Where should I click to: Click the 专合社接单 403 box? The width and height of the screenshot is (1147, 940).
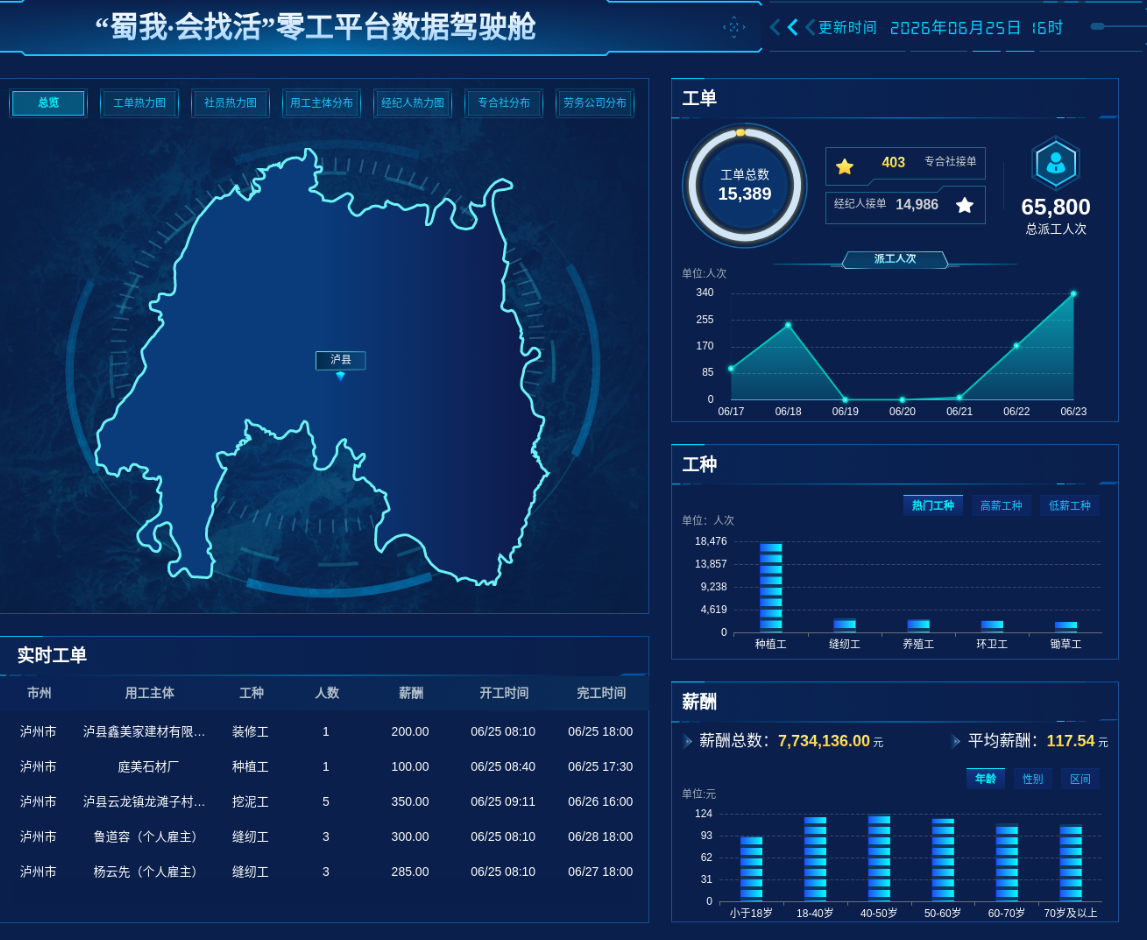905,163
